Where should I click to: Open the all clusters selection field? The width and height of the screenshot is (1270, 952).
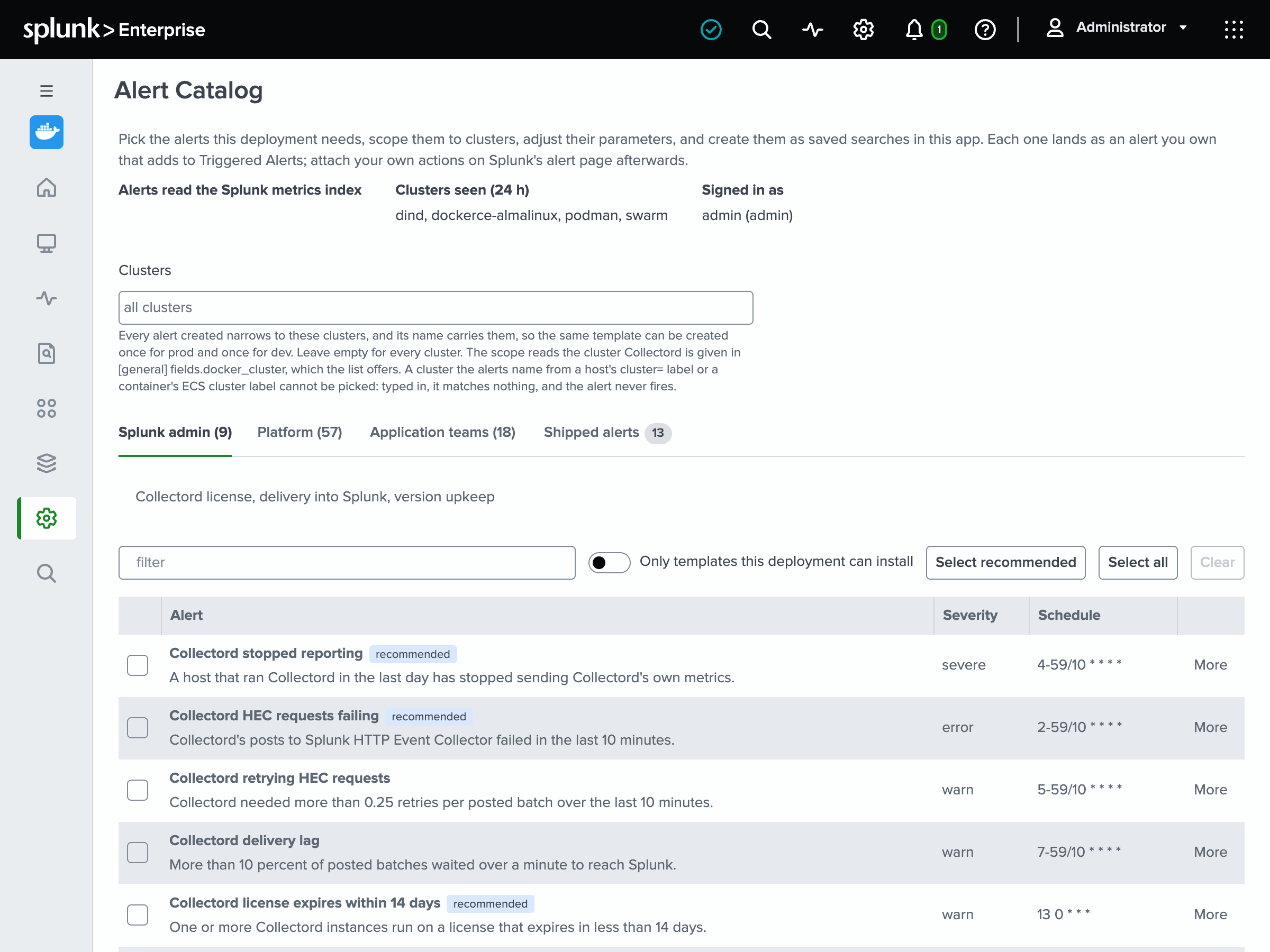(x=436, y=308)
